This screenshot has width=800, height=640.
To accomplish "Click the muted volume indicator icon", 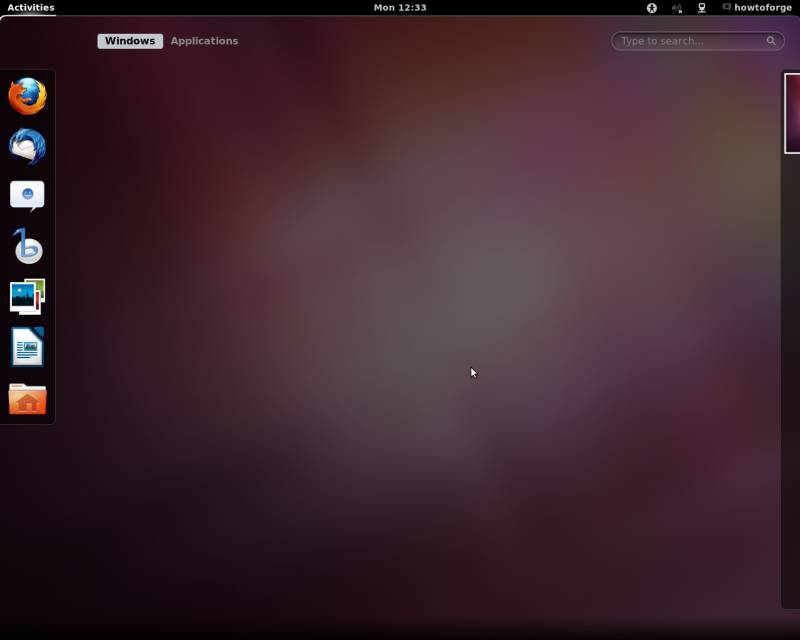I will pyautogui.click(x=677, y=8).
